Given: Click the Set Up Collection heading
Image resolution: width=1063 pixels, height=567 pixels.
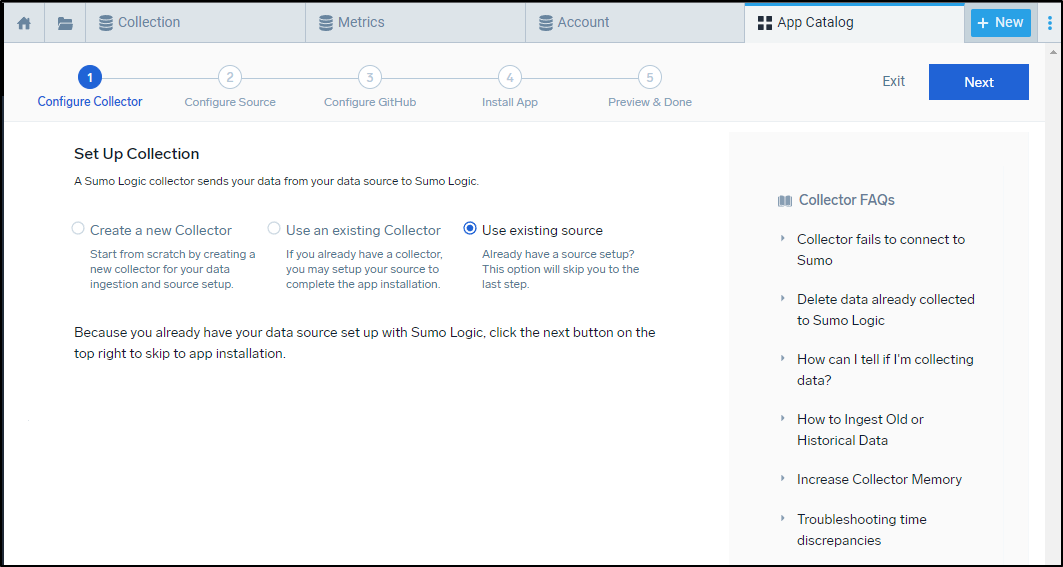Looking at the screenshot, I should click(136, 154).
